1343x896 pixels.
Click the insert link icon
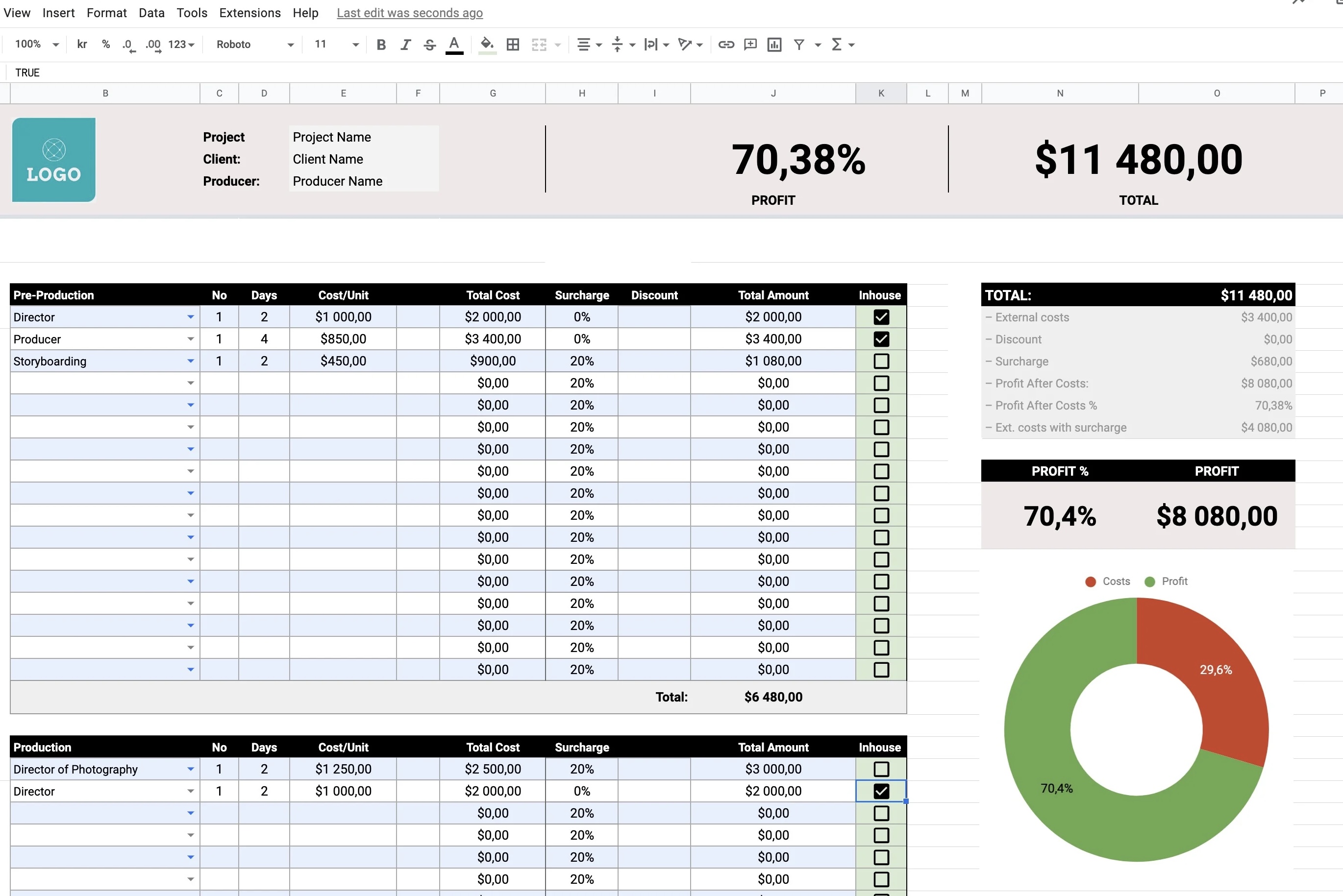(726, 45)
